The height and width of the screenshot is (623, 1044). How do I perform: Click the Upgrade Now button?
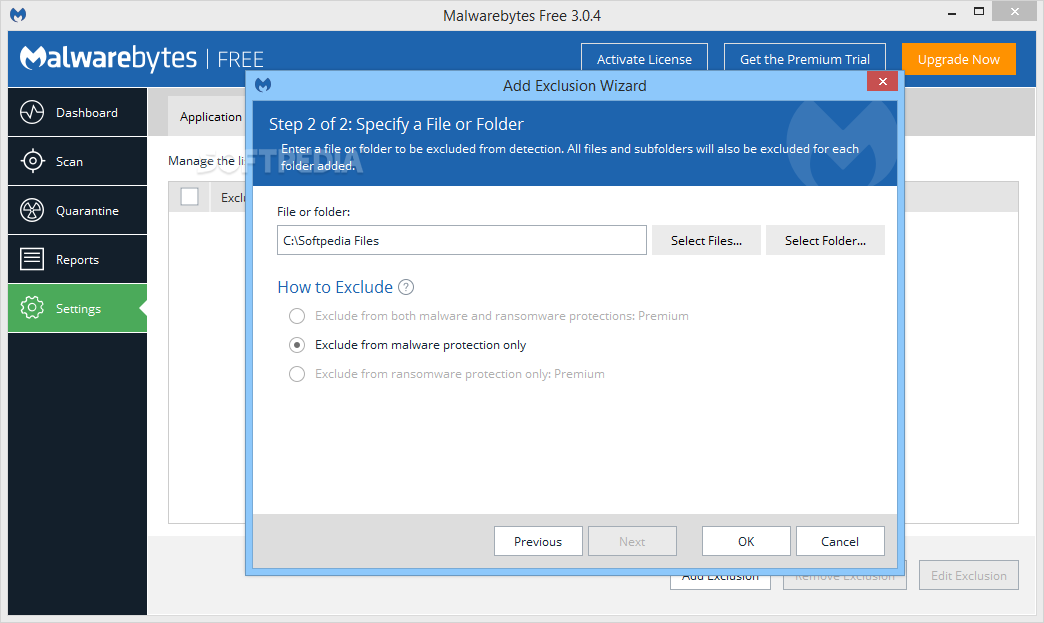959,59
